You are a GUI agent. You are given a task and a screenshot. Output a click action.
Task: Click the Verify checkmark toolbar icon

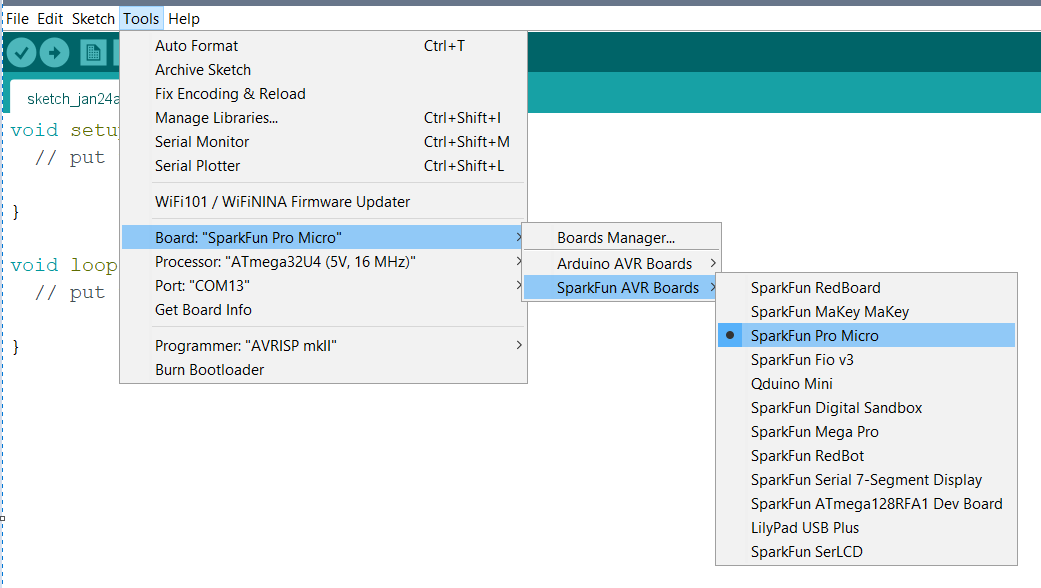(21, 53)
